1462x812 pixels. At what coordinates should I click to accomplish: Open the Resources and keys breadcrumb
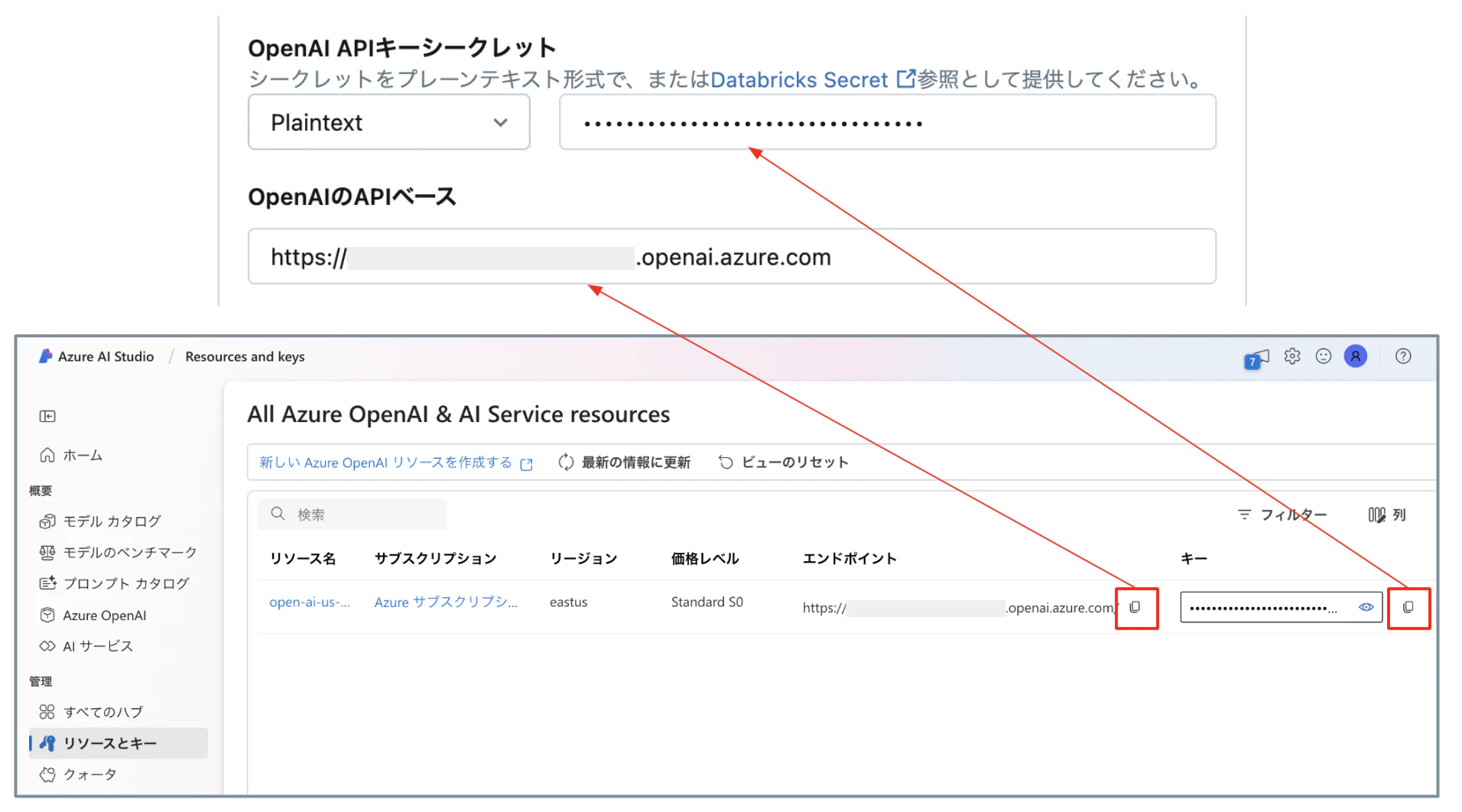[x=245, y=356]
